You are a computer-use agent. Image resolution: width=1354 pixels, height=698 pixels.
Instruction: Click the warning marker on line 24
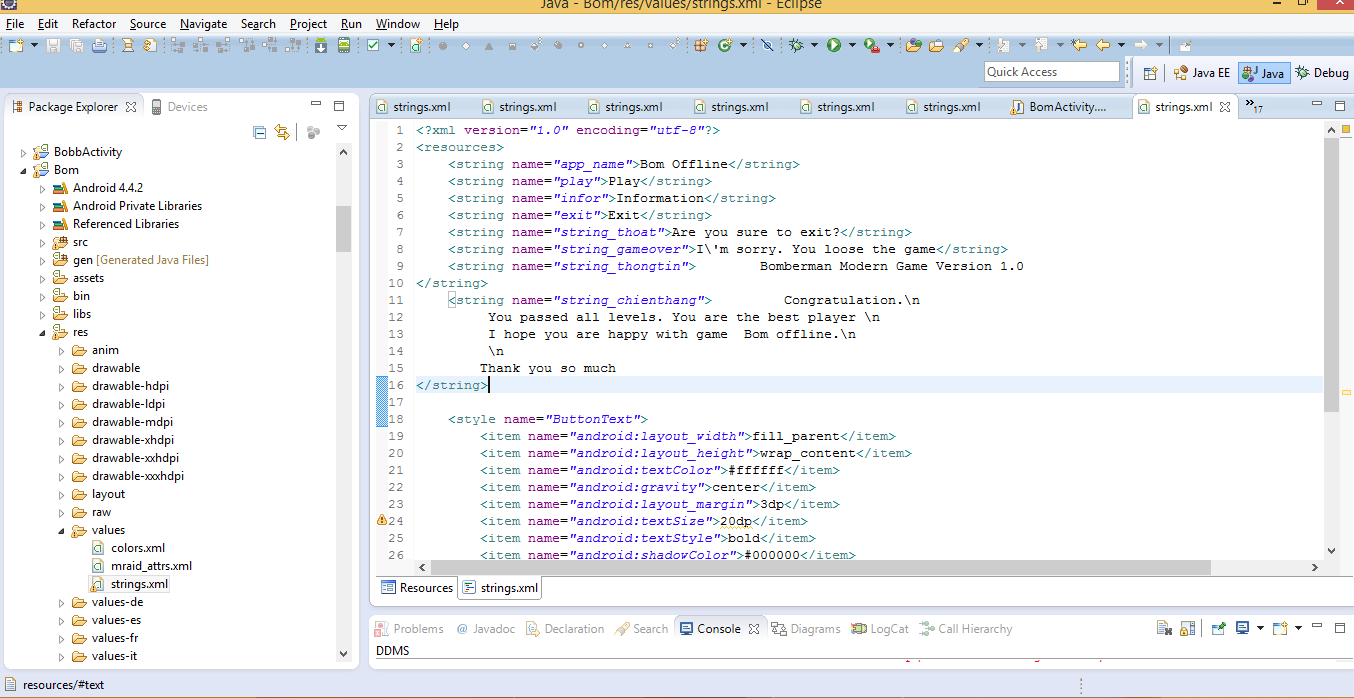381,521
